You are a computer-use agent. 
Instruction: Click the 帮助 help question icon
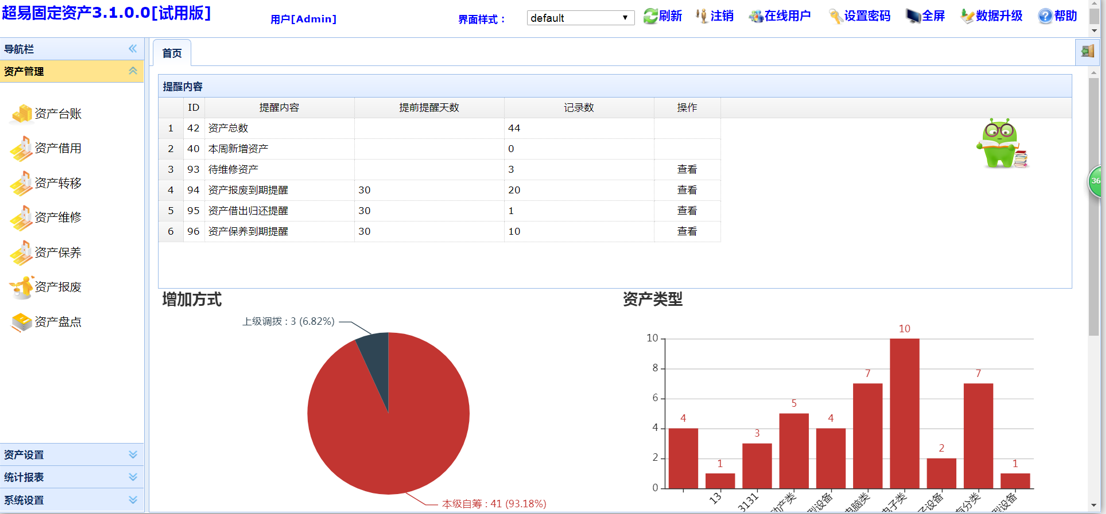pos(1045,16)
